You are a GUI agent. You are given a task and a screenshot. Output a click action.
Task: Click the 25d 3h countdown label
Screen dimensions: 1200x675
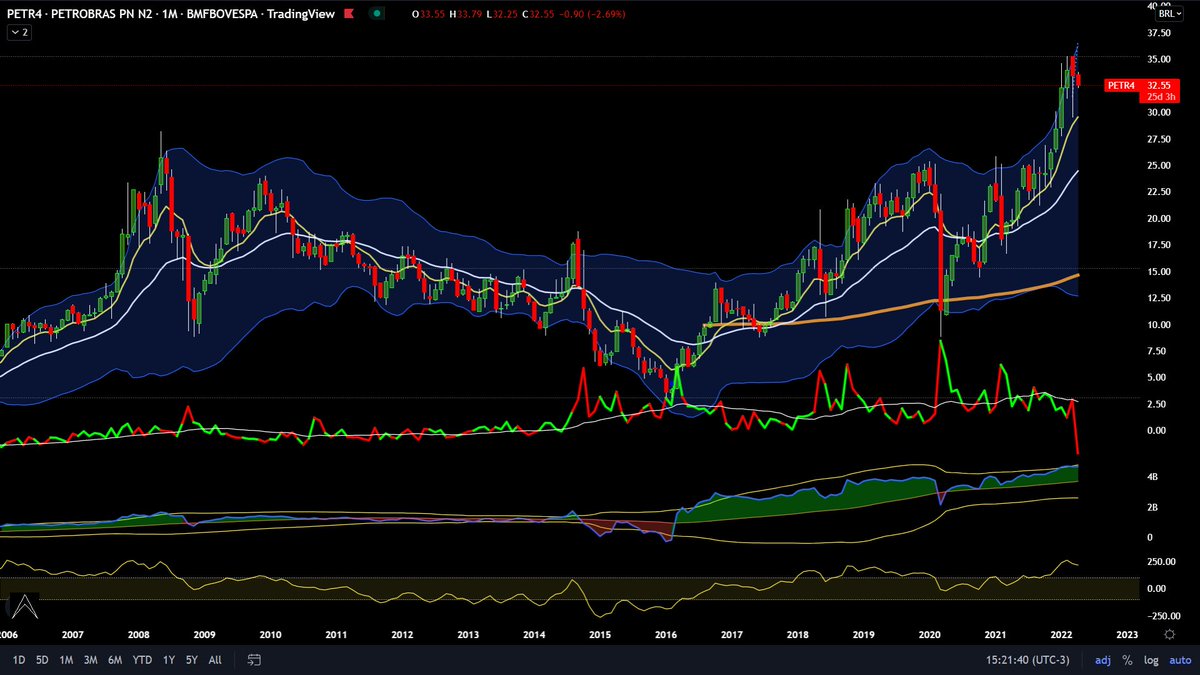[1162, 97]
